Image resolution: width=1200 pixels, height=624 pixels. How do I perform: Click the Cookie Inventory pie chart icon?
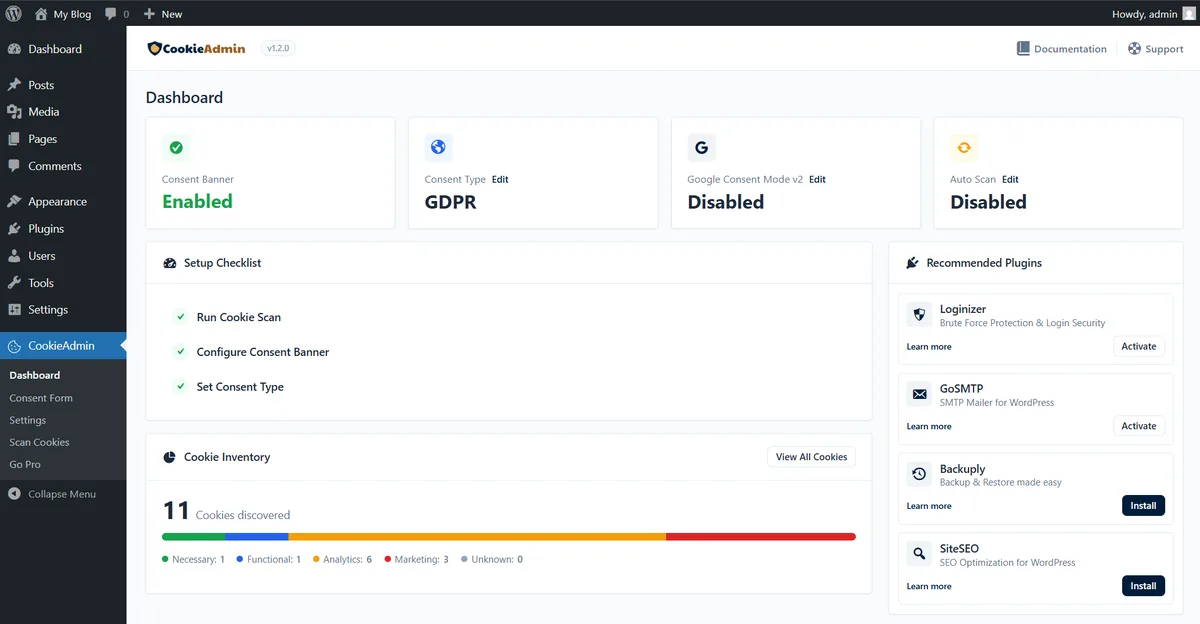[169, 457]
